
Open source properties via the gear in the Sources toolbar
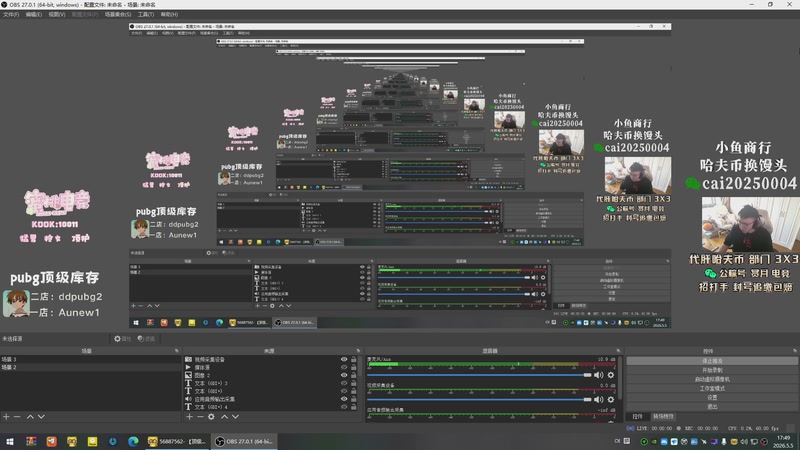[x=211, y=417]
